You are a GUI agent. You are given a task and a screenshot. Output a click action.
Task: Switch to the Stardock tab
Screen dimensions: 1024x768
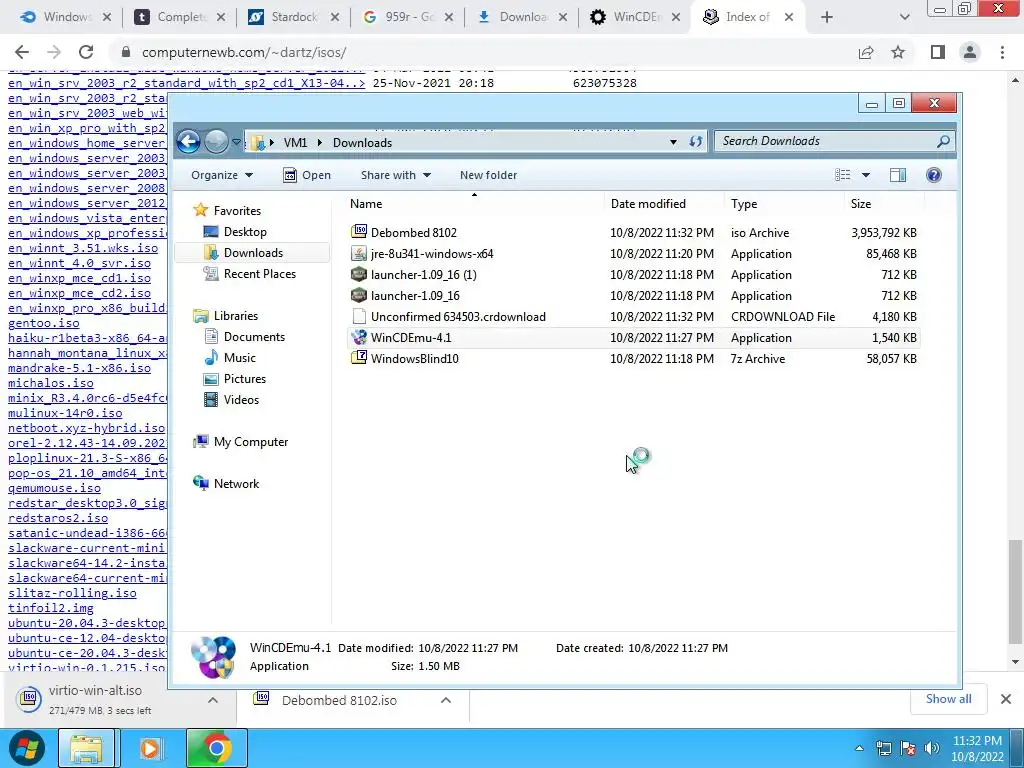pyautogui.click(x=294, y=17)
